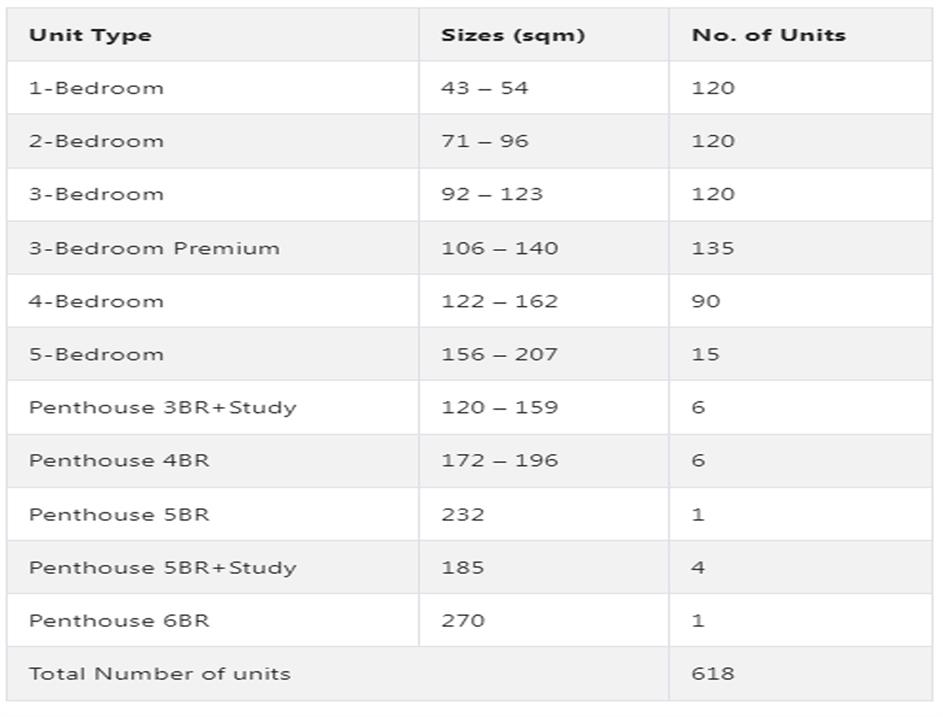Click the "43 – 54" size cell
Viewport: 943px width, 717px height.
(x=484, y=88)
